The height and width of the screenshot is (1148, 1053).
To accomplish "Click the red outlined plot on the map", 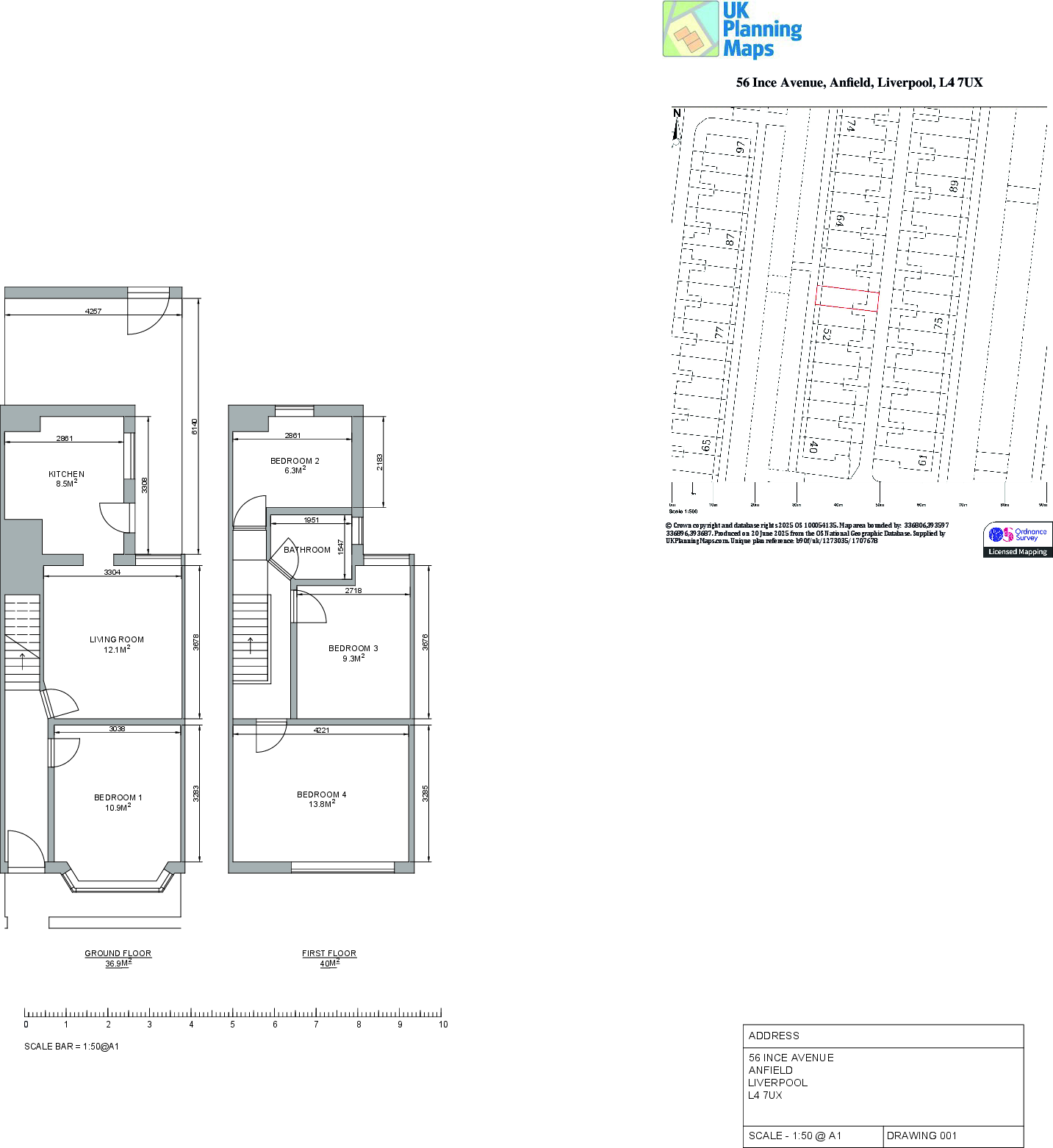I will (847, 298).
